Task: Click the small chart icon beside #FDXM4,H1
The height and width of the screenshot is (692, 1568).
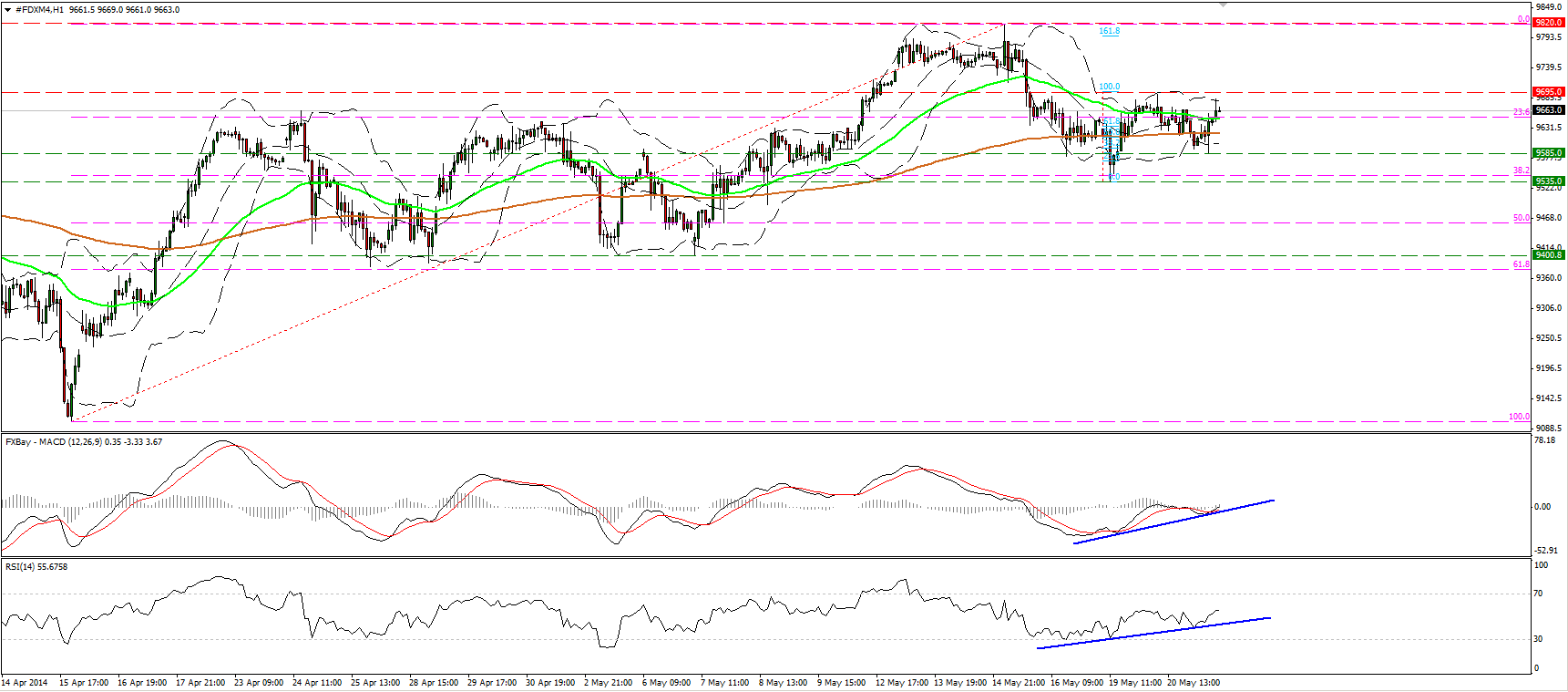Action: click(x=7, y=9)
